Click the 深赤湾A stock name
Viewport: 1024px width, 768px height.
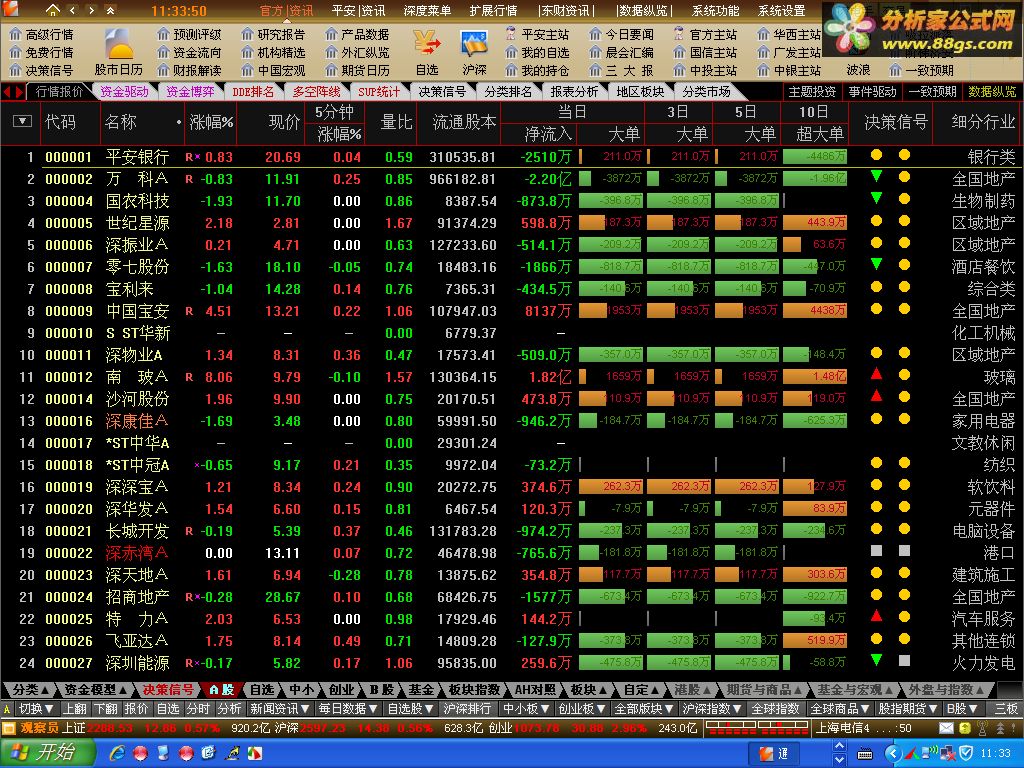pyautogui.click(x=137, y=553)
